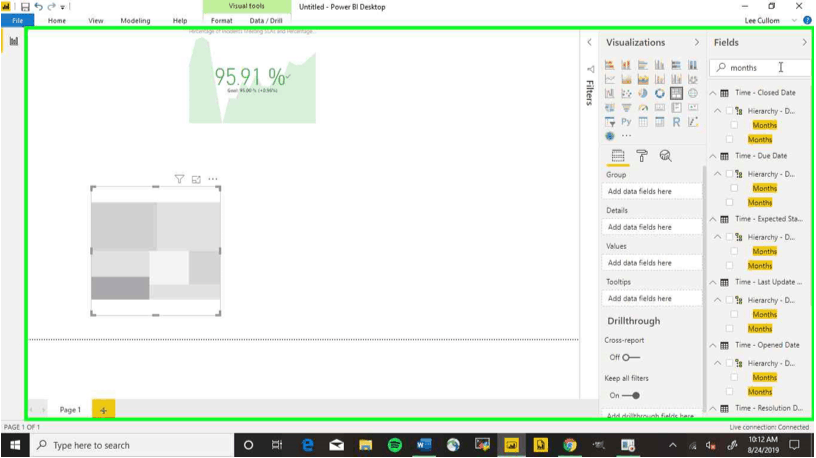Click the Save icon in title bar
The width and height of the screenshot is (816, 458).
[25, 7]
